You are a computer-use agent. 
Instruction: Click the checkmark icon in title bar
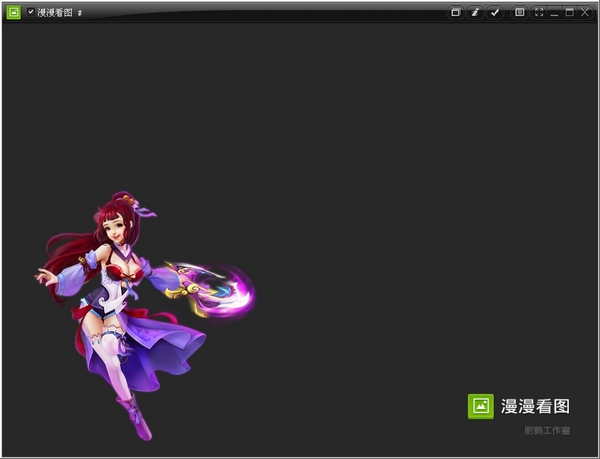[x=494, y=12]
